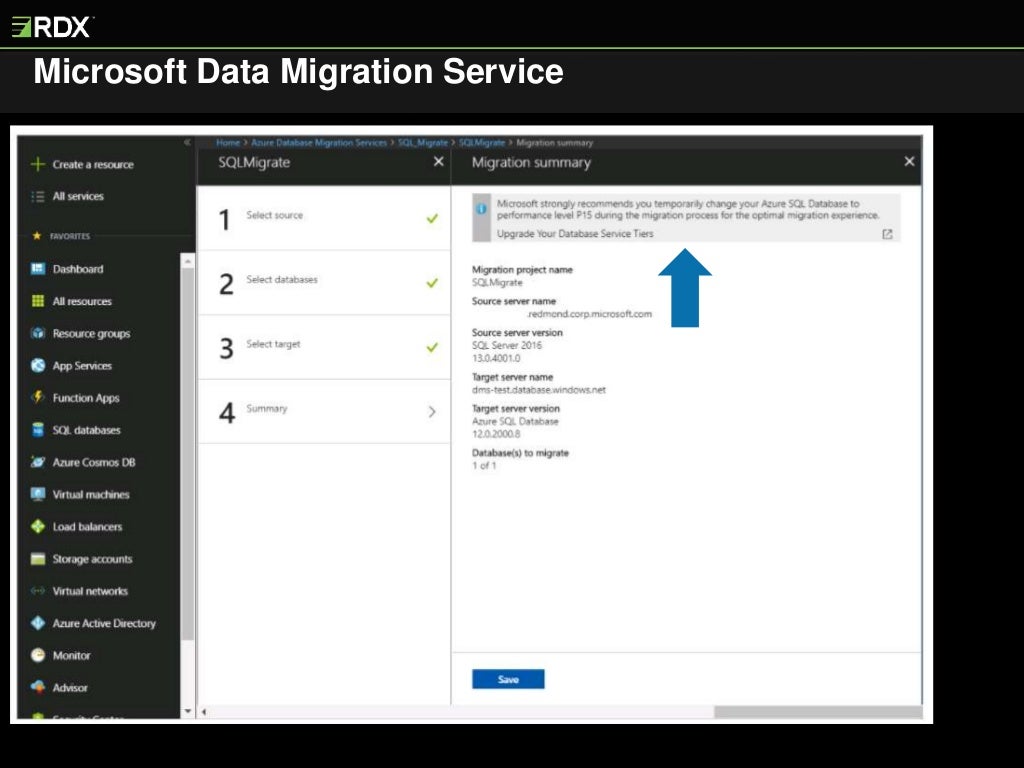Open the Load balancers icon

pos(38,526)
